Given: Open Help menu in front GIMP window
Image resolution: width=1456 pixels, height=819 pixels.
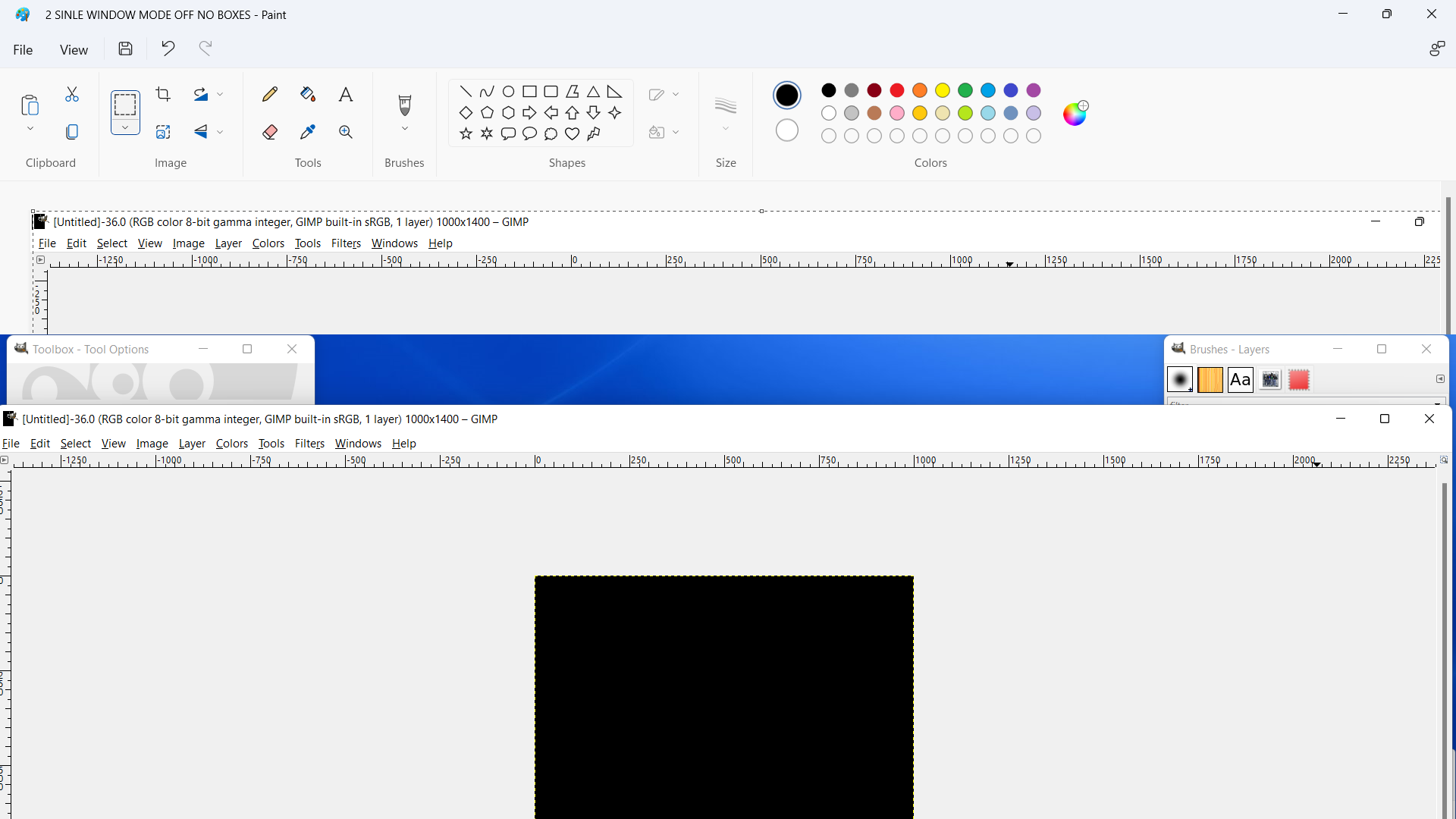Looking at the screenshot, I should (x=404, y=444).
